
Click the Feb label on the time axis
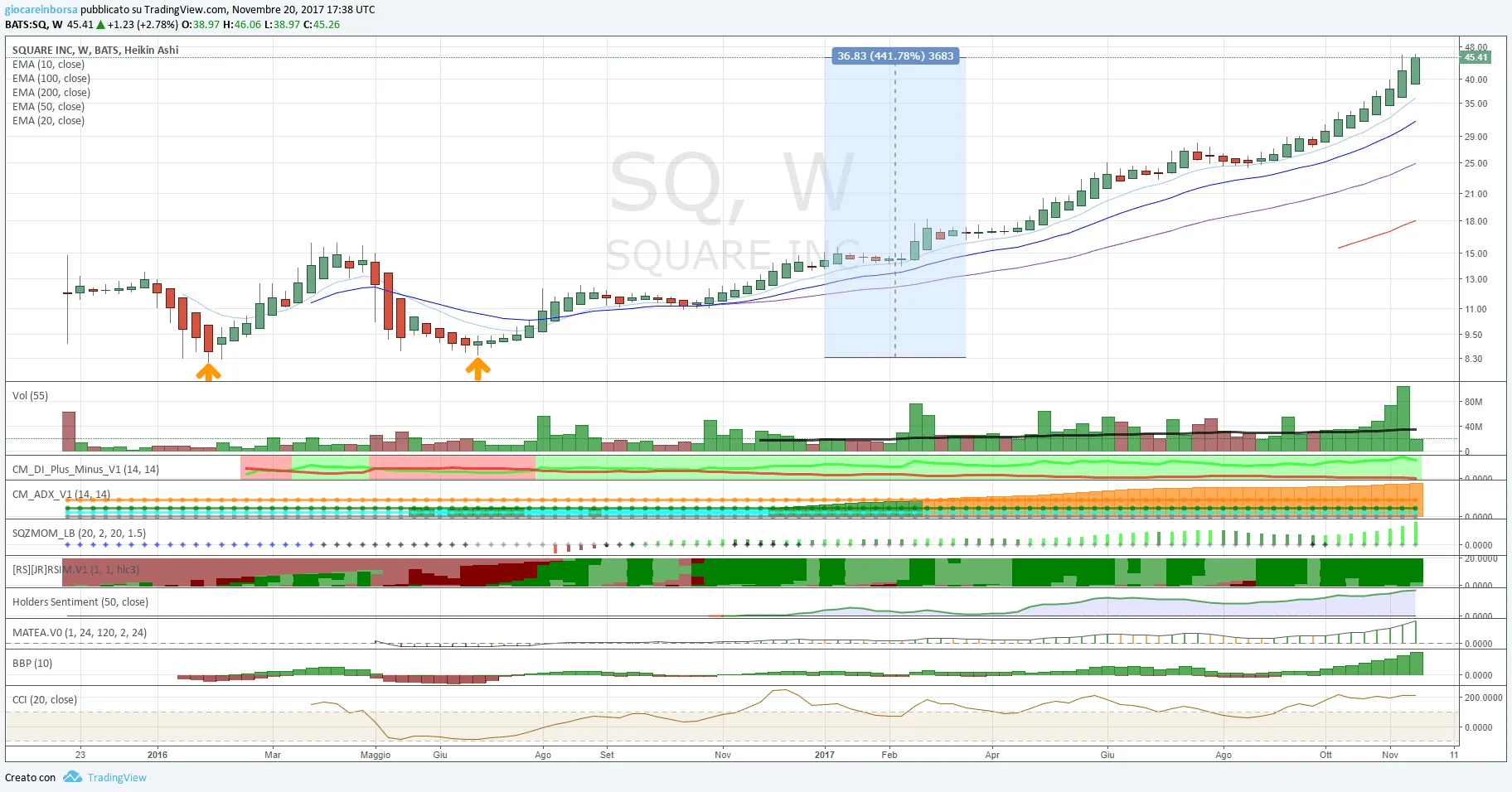click(889, 756)
